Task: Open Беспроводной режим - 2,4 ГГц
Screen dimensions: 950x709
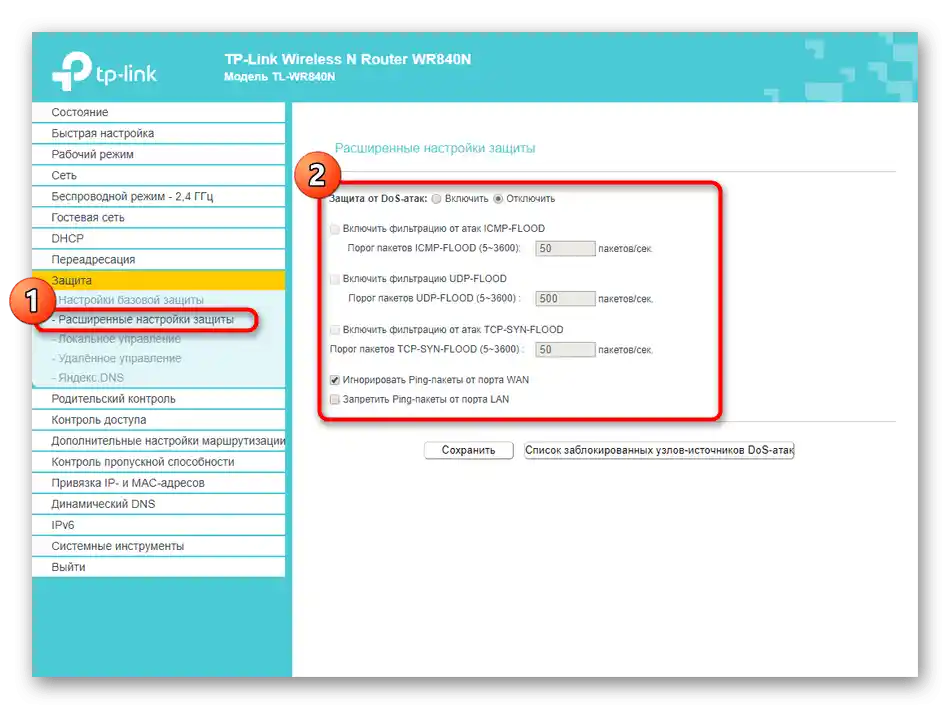Action: click(x=158, y=196)
